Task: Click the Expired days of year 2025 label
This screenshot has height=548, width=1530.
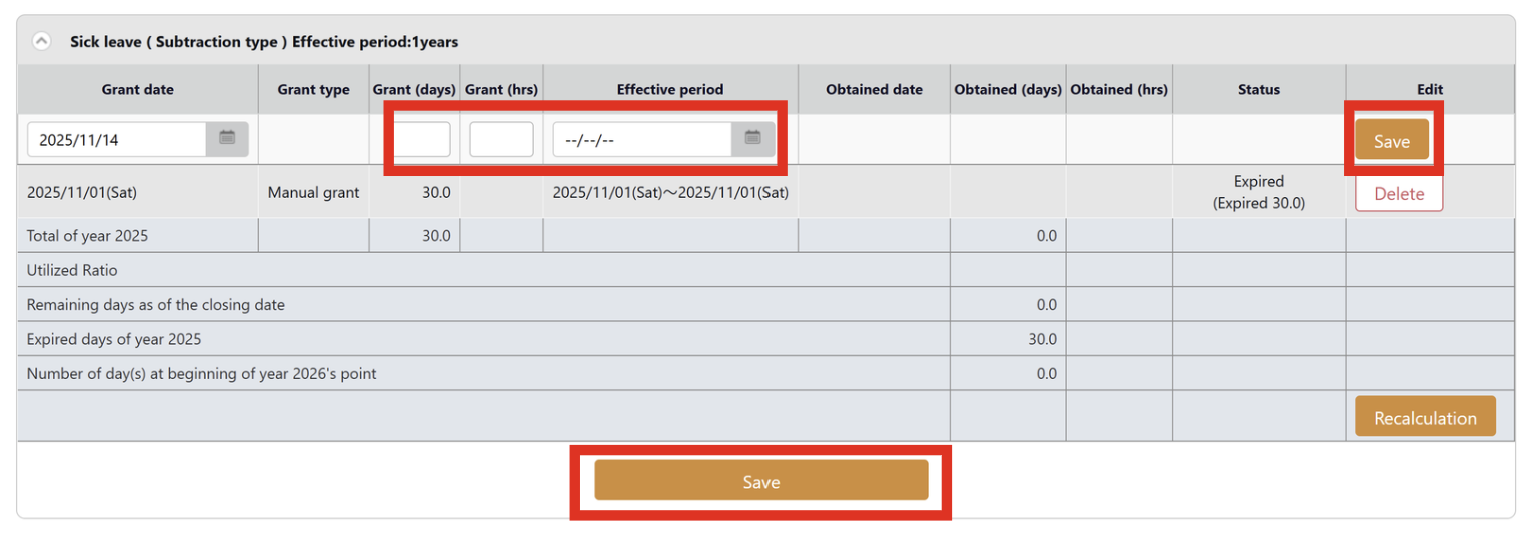Action: click(x=114, y=339)
